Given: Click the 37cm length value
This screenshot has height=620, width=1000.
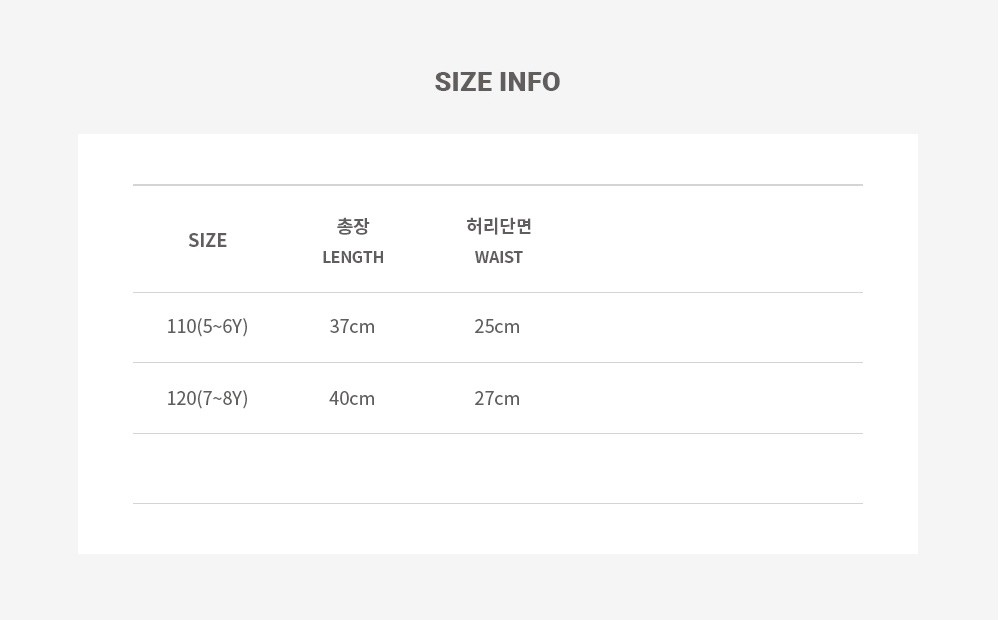Looking at the screenshot, I should click(352, 327).
